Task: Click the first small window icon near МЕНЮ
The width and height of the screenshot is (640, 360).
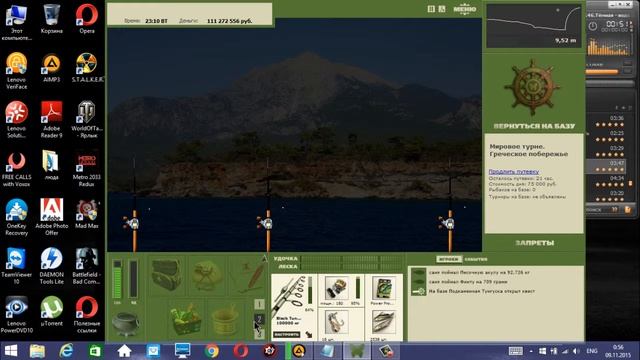Action: point(431,9)
